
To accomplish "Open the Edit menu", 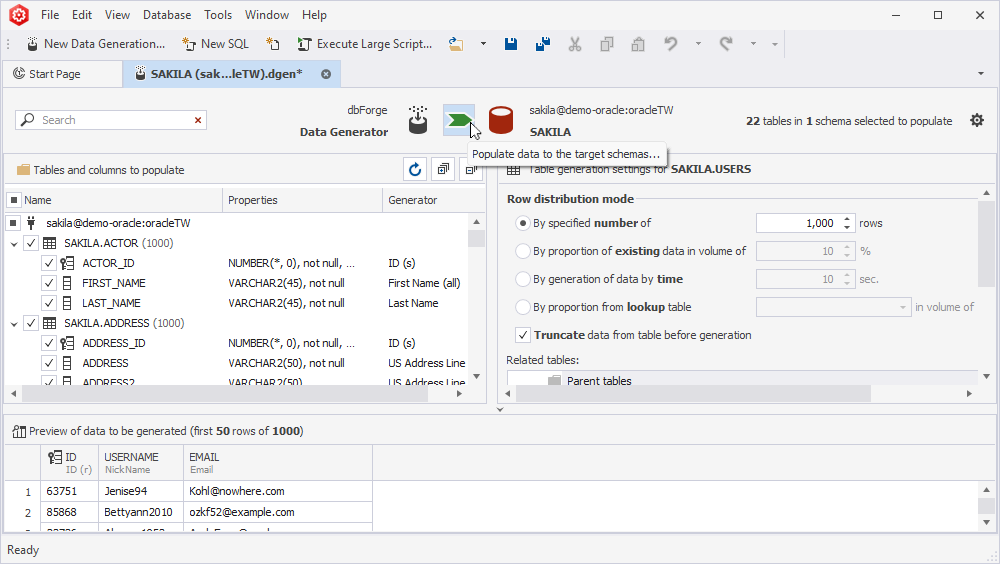I will pyautogui.click(x=82, y=15).
